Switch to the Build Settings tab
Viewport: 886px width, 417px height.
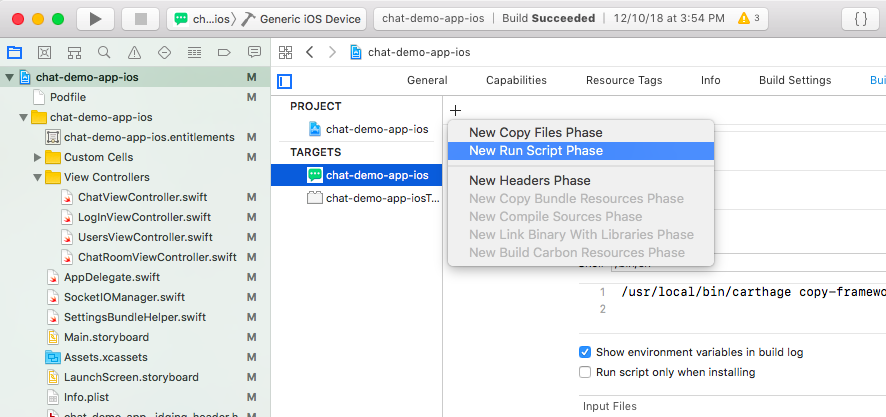click(x=795, y=80)
